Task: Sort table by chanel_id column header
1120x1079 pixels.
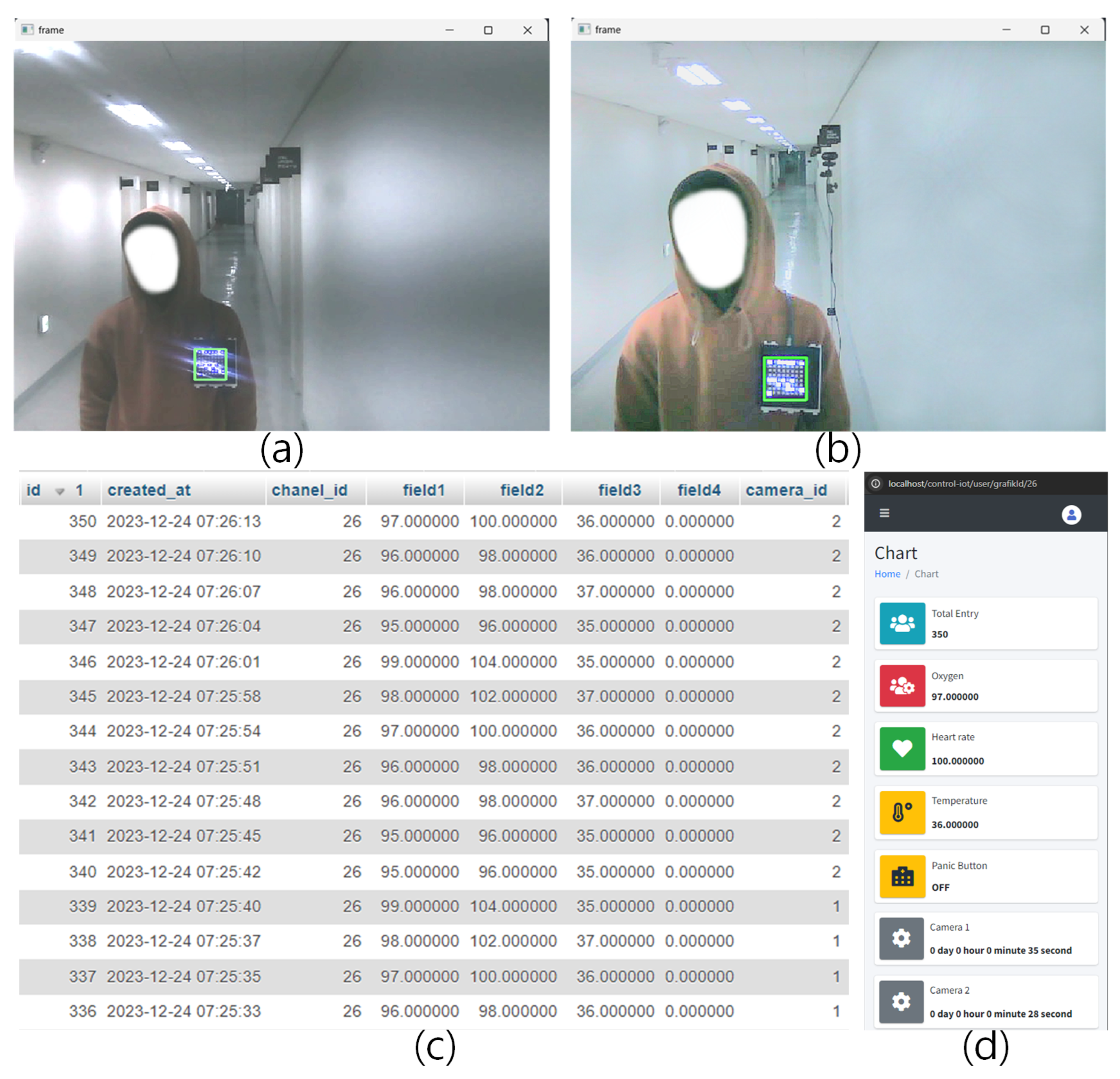Action: pyautogui.click(x=309, y=490)
